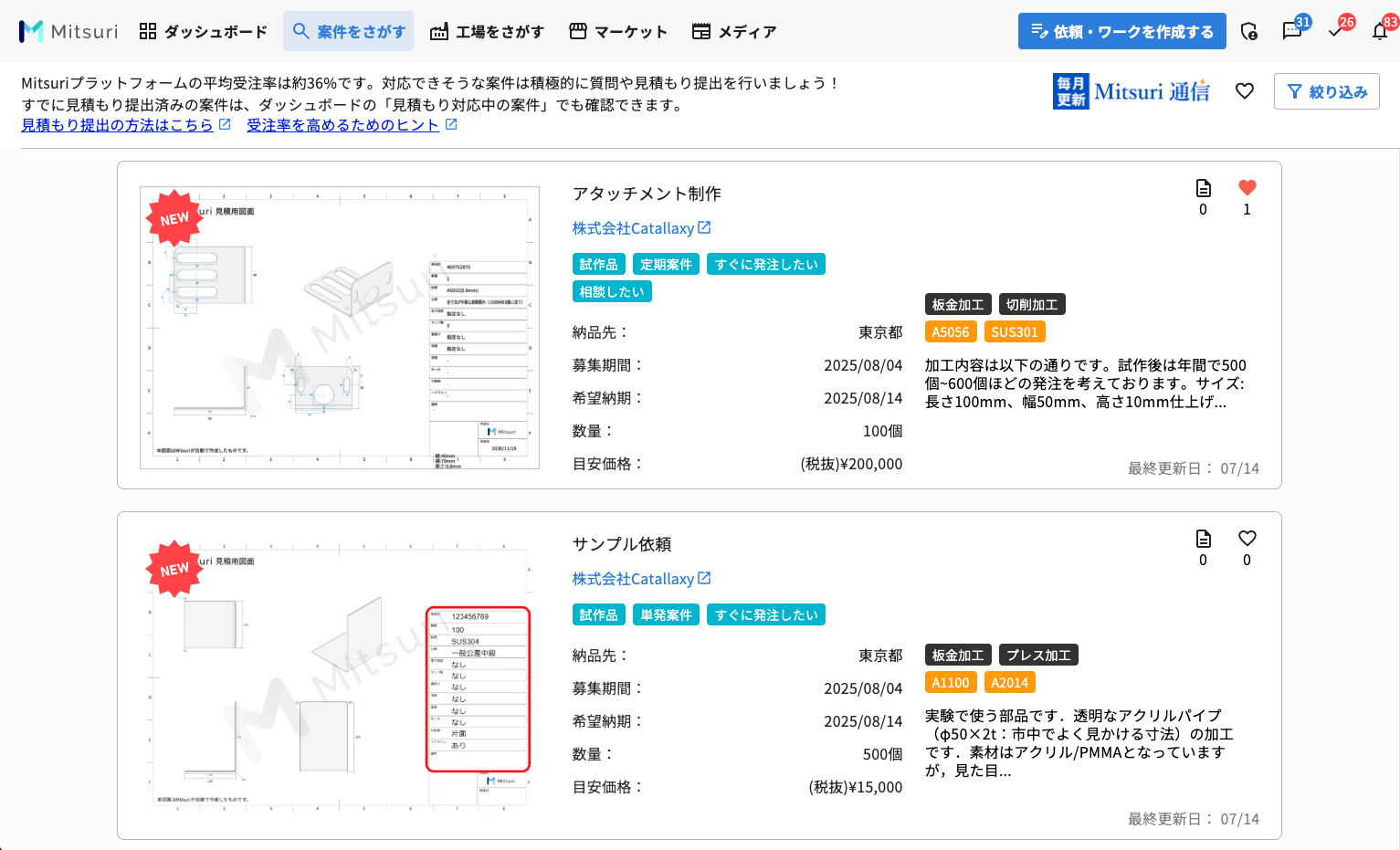
Task: Click the 相談したい tag
Action: [612, 292]
